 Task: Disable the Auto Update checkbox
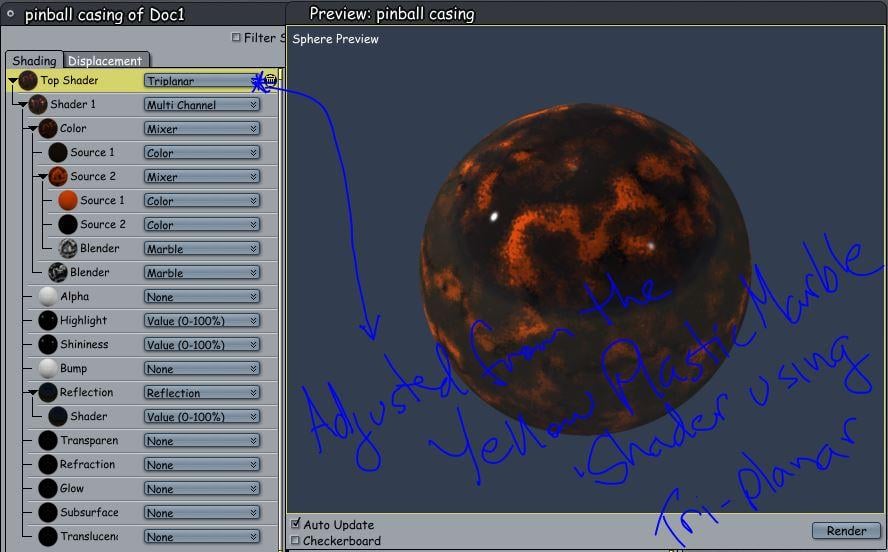click(x=295, y=523)
